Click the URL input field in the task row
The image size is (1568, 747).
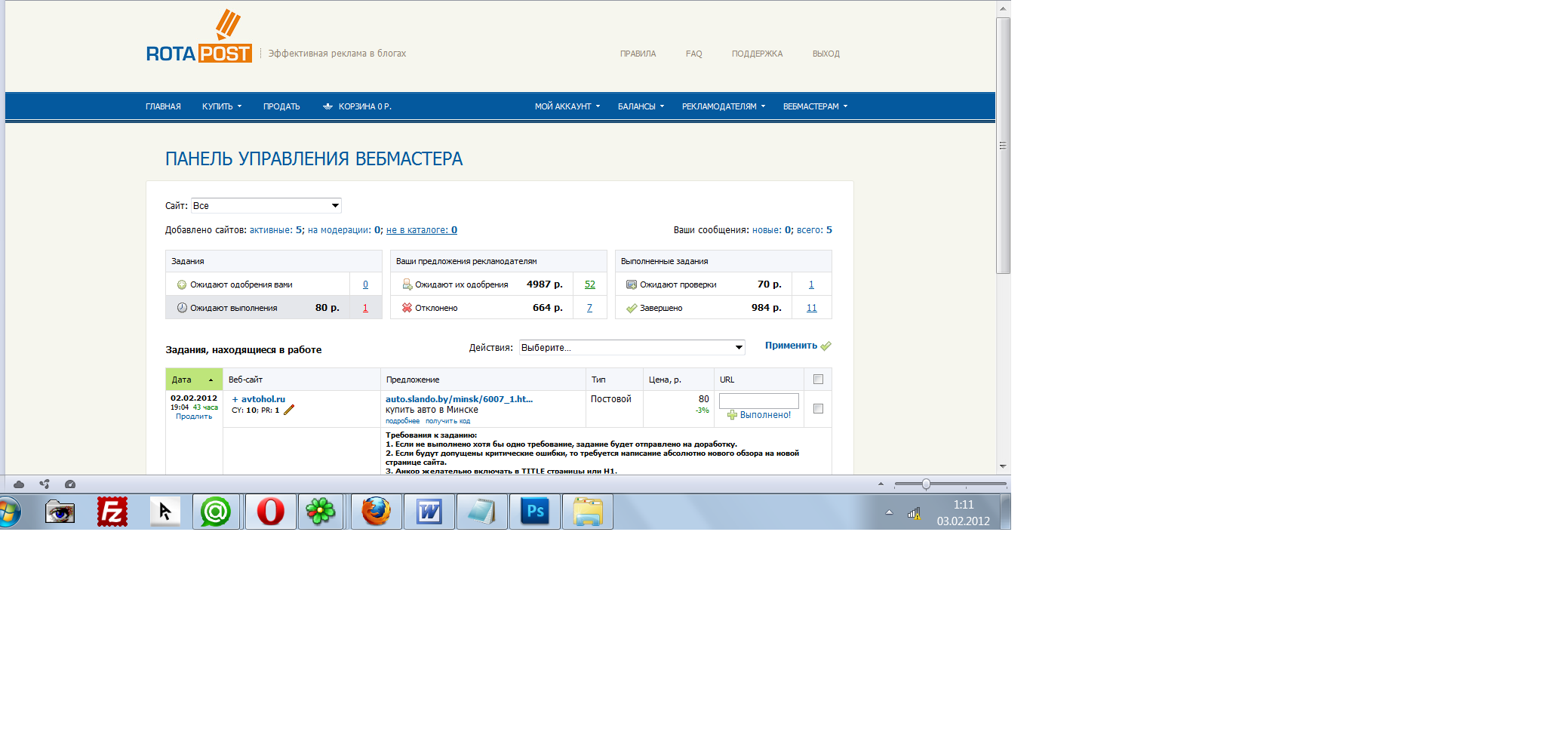tap(758, 401)
